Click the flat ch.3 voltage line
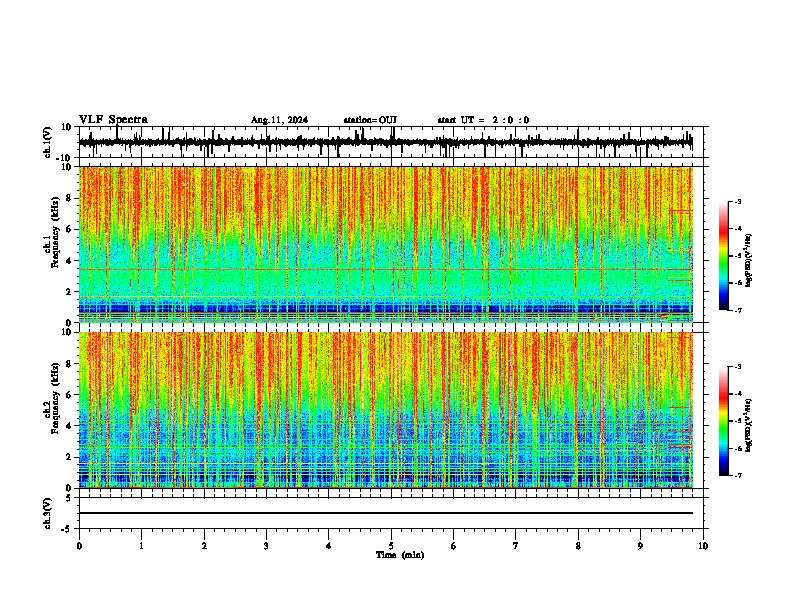The image size is (792, 612). (386, 513)
